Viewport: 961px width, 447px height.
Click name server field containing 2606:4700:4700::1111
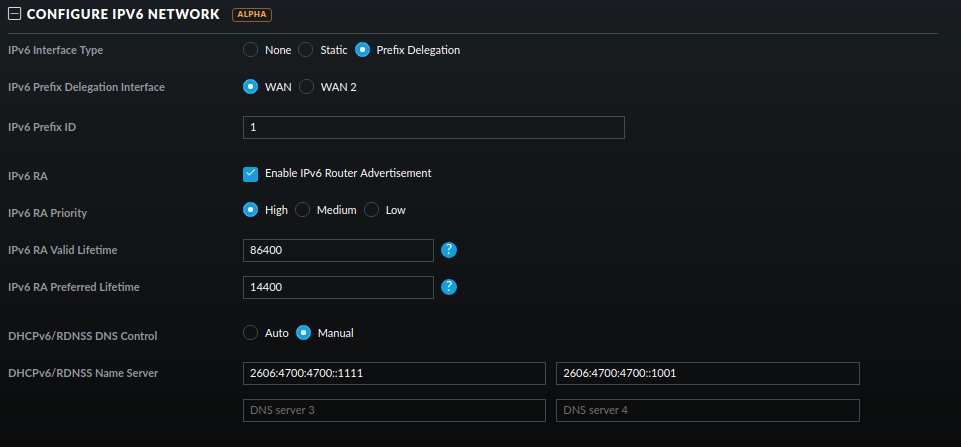(x=394, y=373)
